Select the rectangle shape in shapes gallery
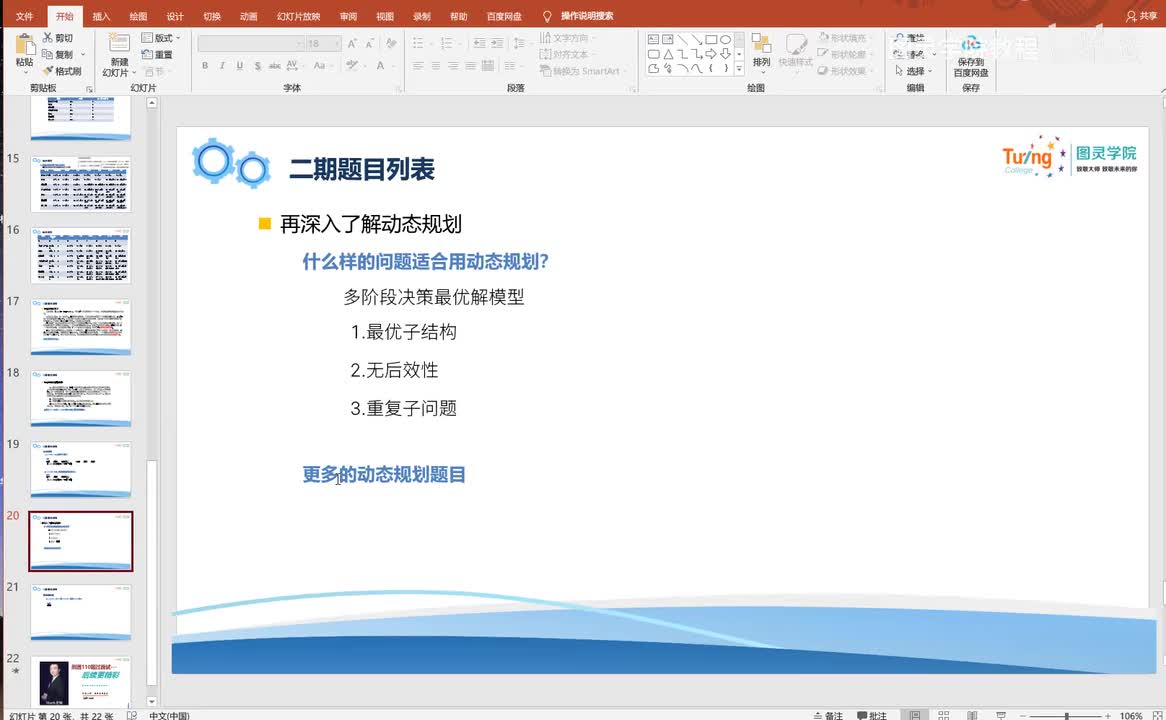 point(711,39)
